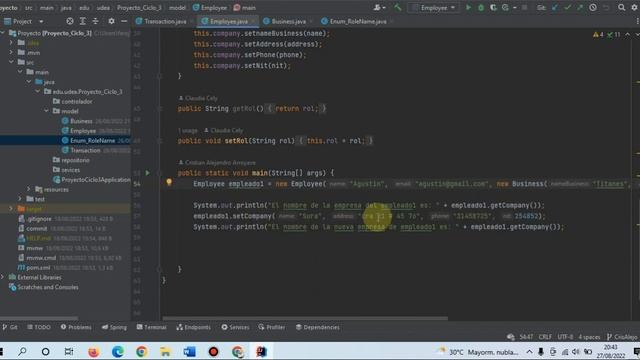This screenshot has height=360, width=640.
Task: Click the Select Opened File target icon
Action: point(70,21)
